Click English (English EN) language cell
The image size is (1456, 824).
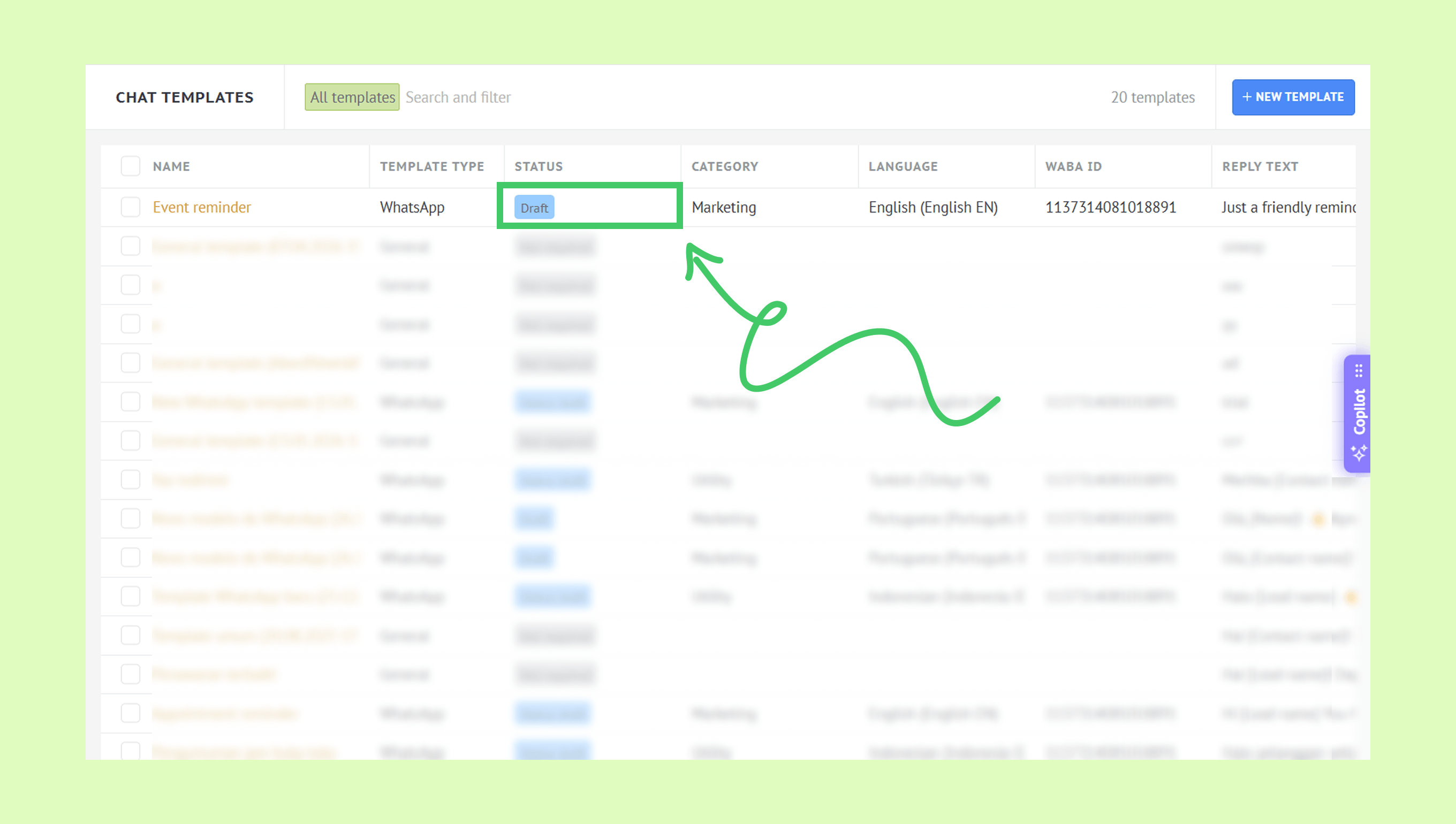click(933, 207)
